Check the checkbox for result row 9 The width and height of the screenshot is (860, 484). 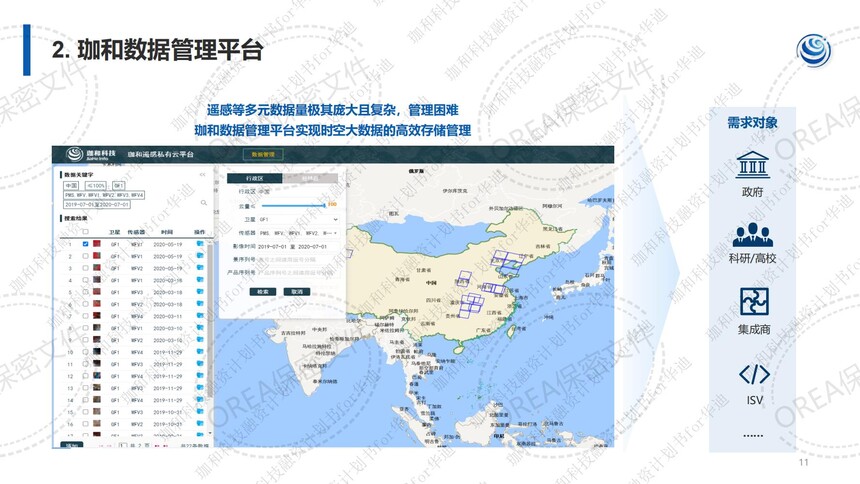click(x=85, y=340)
